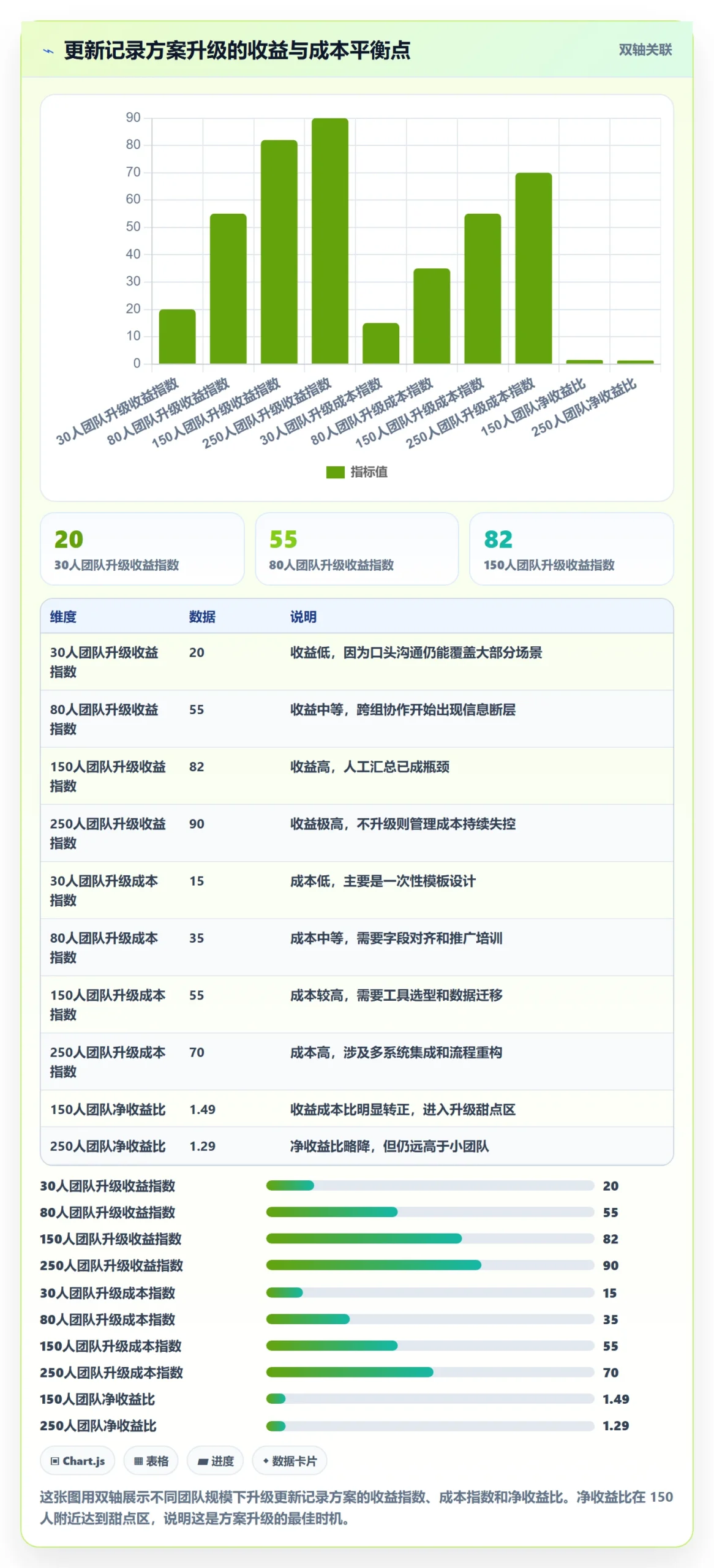Click the 指标值 legend label
The width and height of the screenshot is (714, 1568).
click(x=369, y=472)
